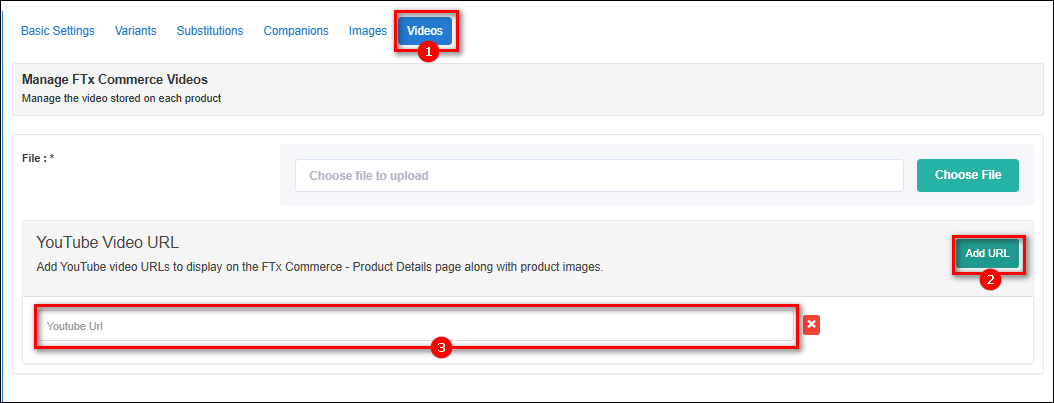Click 'Manage the video stored on each product' text
The height and width of the screenshot is (403, 1054).
tap(121, 99)
